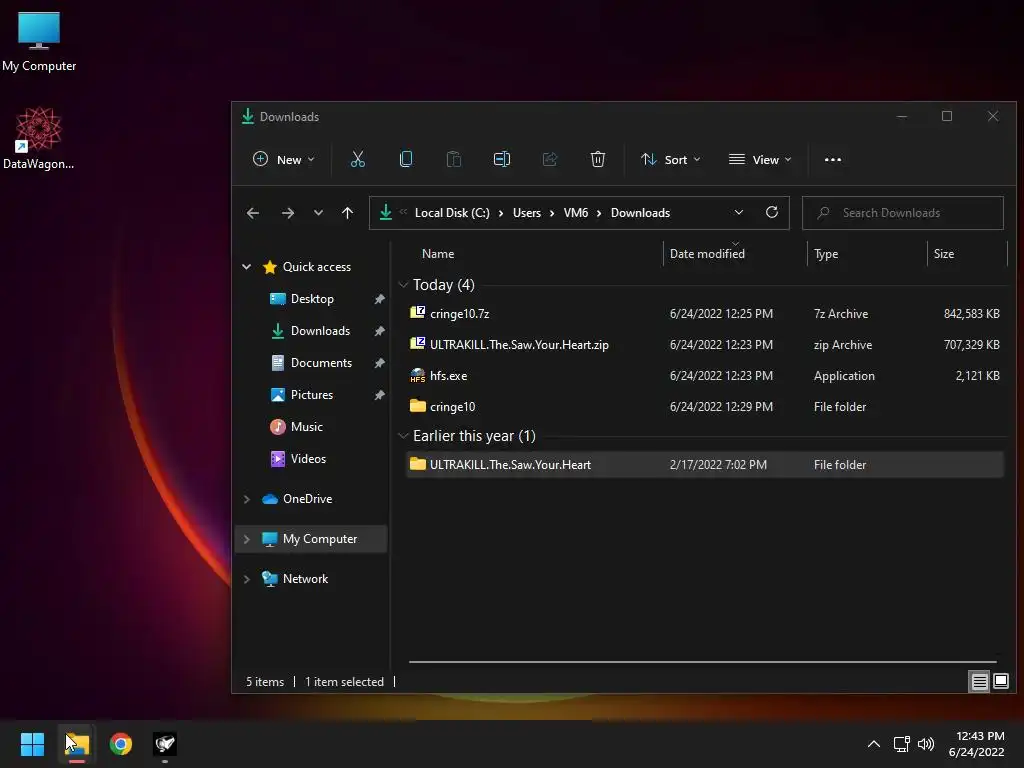Select the cringe10 file folder
The height and width of the screenshot is (768, 1024).
[705, 406]
